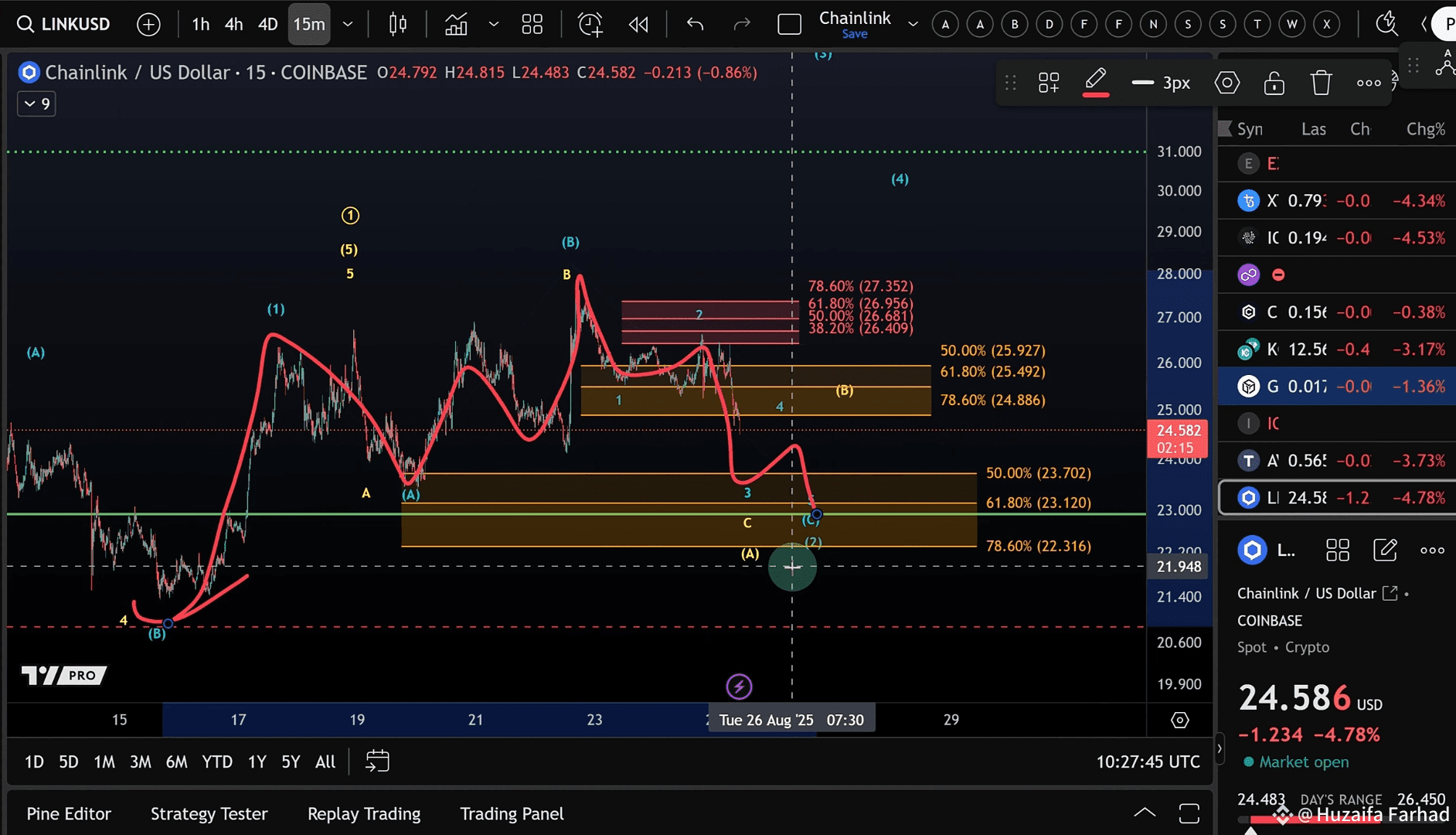Switch to the 4h timeframe
The image size is (1456, 835).
click(233, 24)
